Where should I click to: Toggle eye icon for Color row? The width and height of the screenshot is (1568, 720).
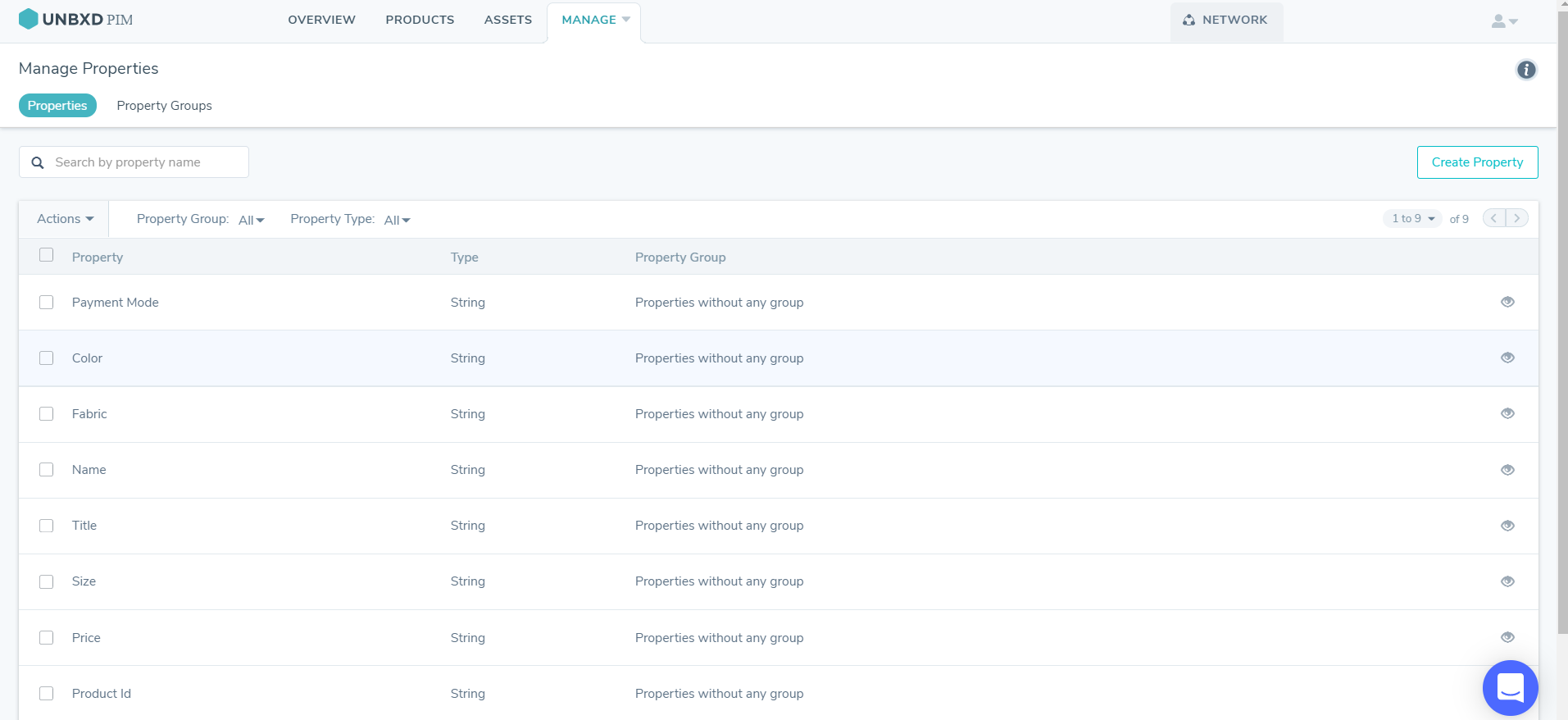pos(1507,358)
